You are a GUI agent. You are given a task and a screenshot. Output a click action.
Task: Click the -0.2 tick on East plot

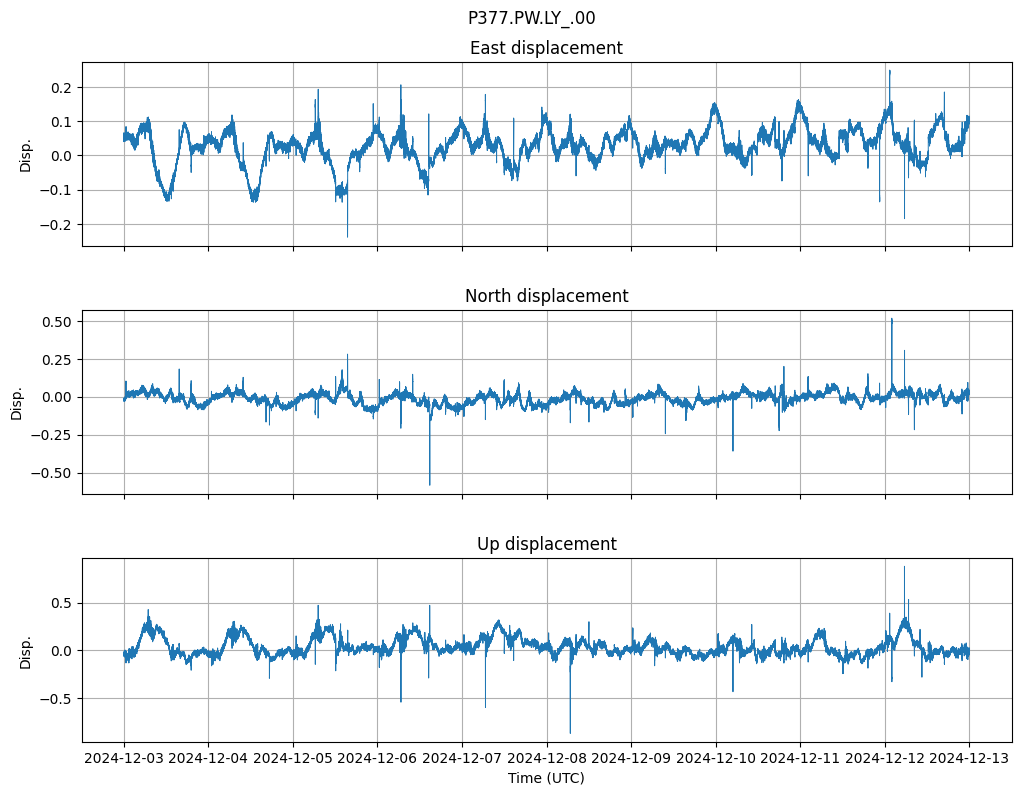coord(58,224)
